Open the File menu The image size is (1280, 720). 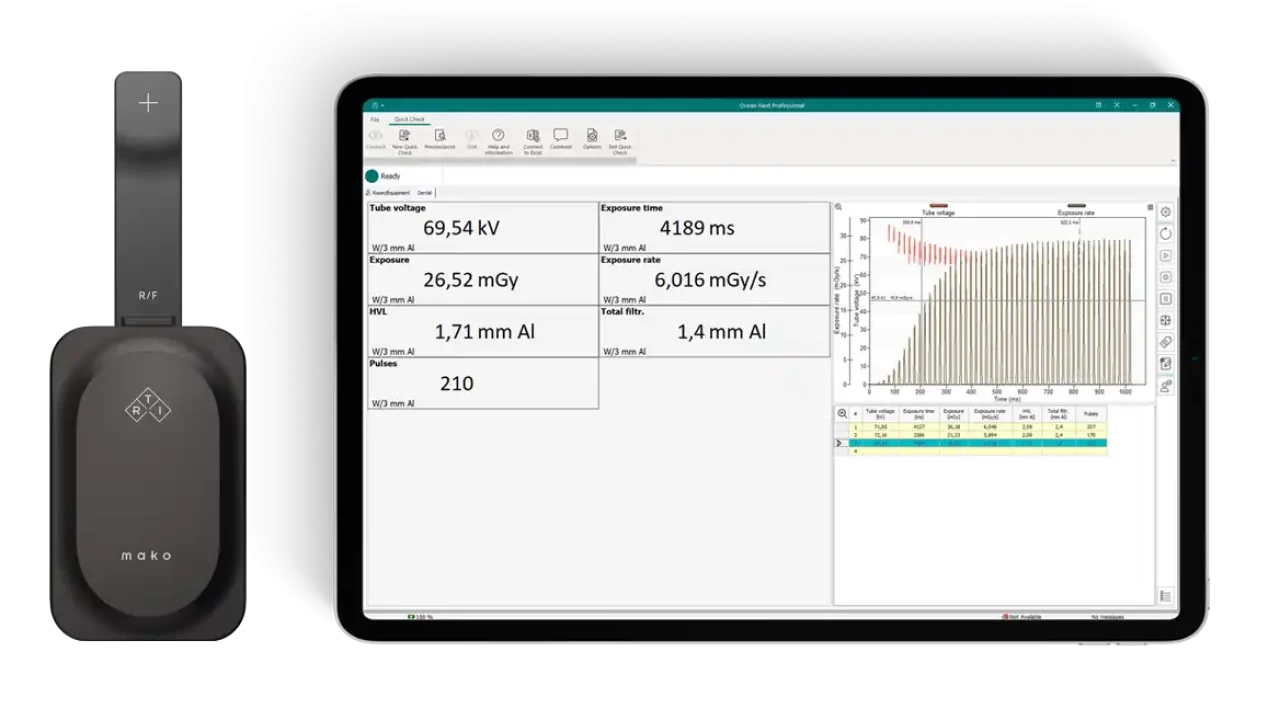click(375, 119)
